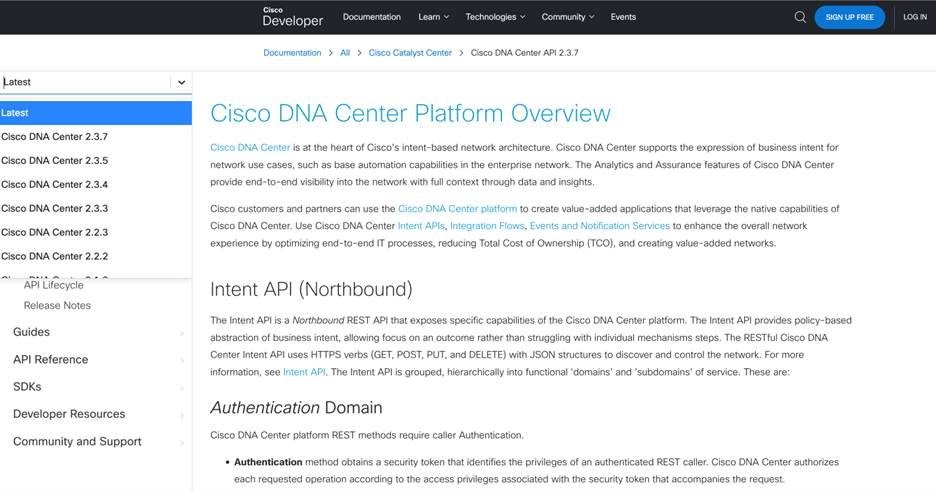Open API Lifecycle in sidebar
936x491 pixels.
[54, 285]
